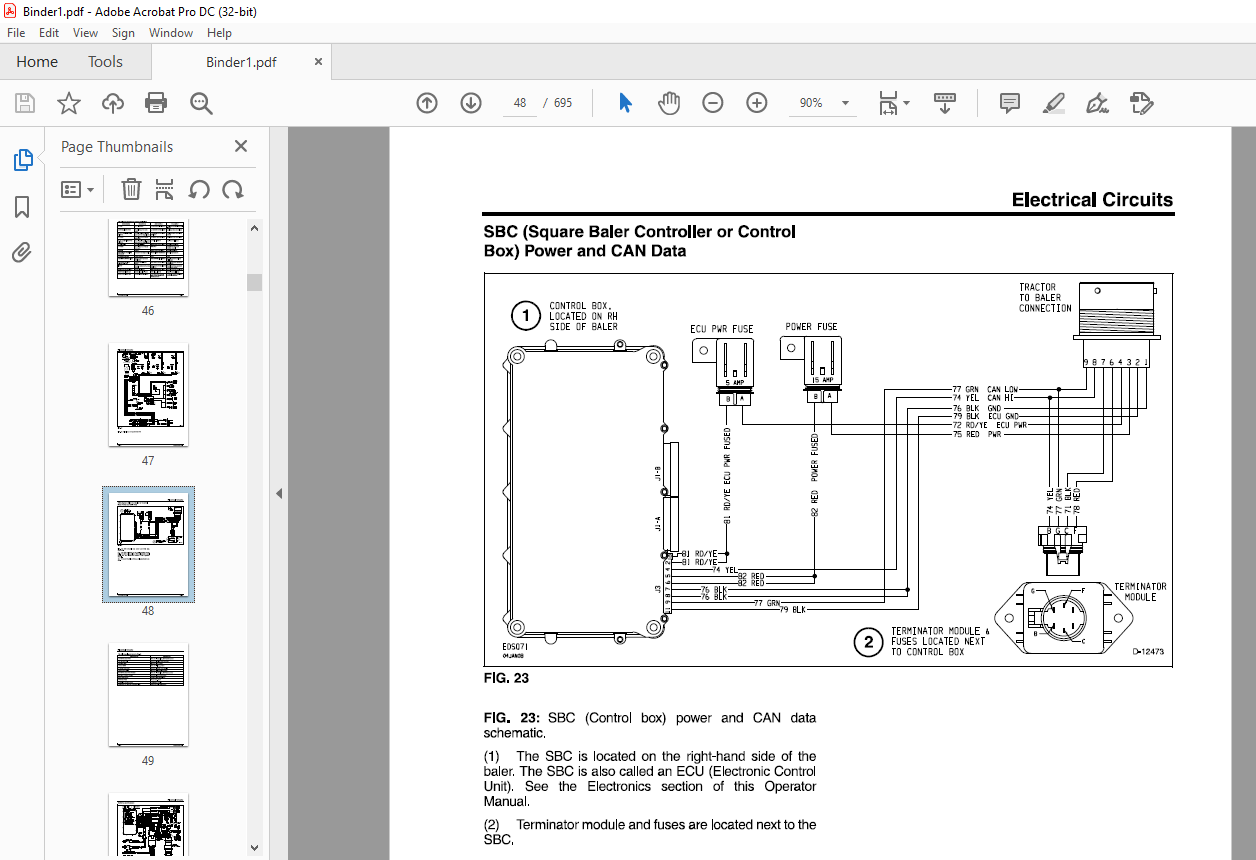Select page 46 thumbnail
The width and height of the screenshot is (1256, 860).
(x=148, y=258)
